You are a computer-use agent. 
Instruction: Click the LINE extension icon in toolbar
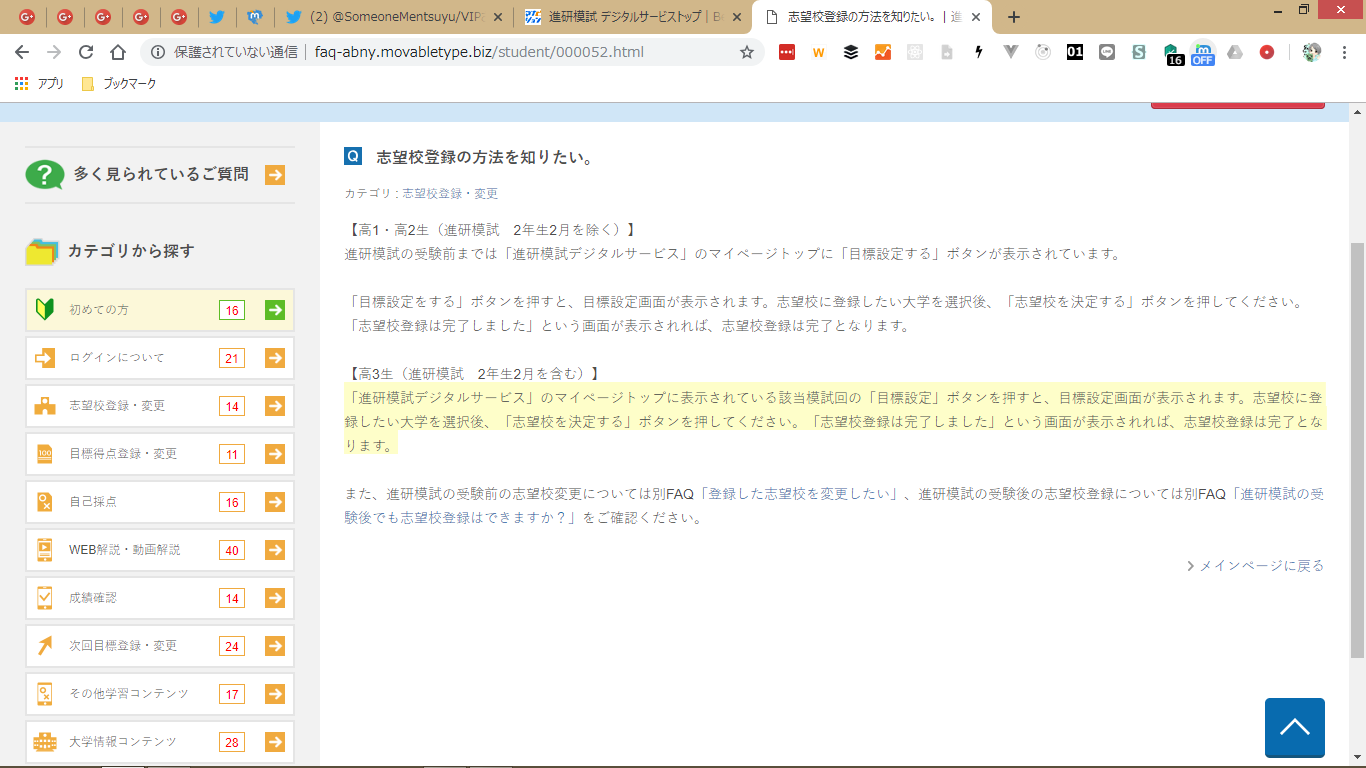click(x=1106, y=53)
